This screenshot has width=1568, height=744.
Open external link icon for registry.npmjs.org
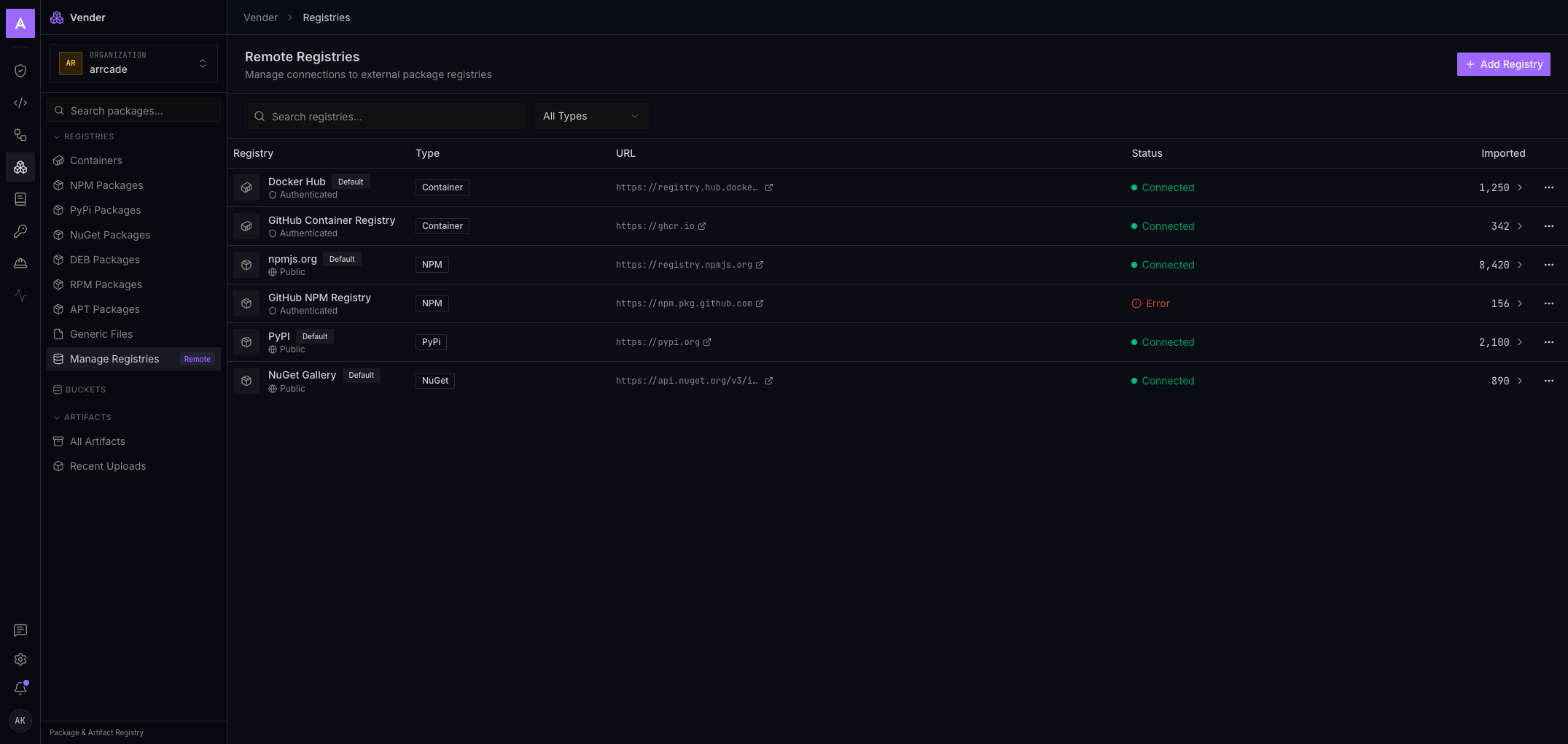pos(760,265)
